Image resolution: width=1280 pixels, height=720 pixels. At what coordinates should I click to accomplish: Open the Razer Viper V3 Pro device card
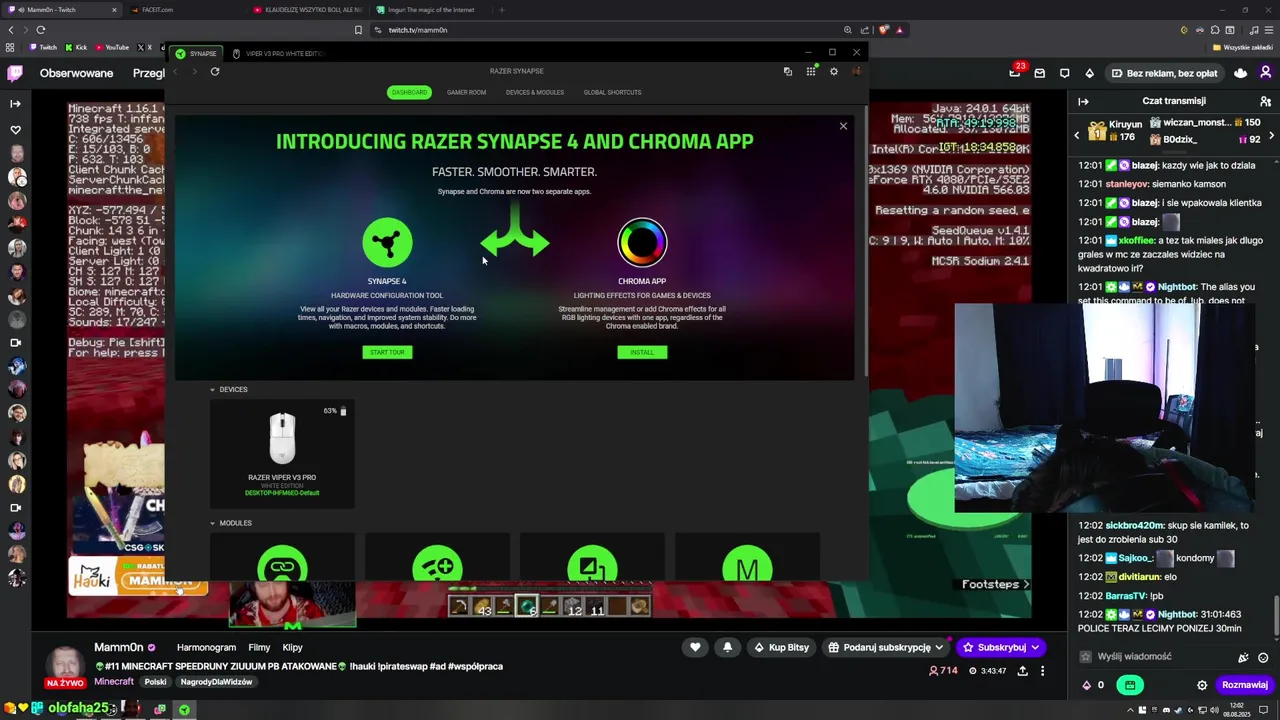tap(282, 453)
